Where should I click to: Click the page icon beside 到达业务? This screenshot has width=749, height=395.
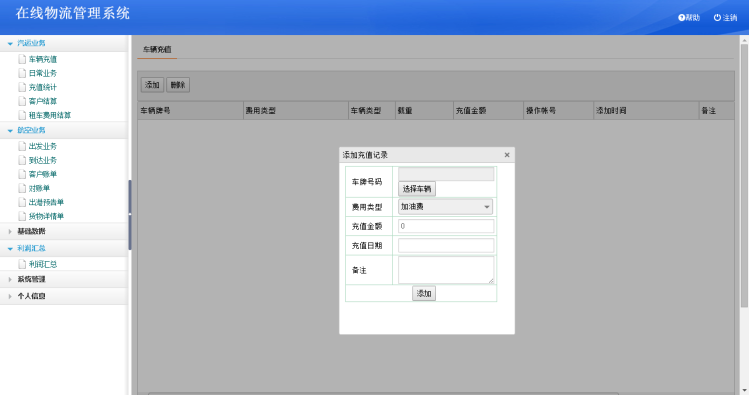pos(22,160)
